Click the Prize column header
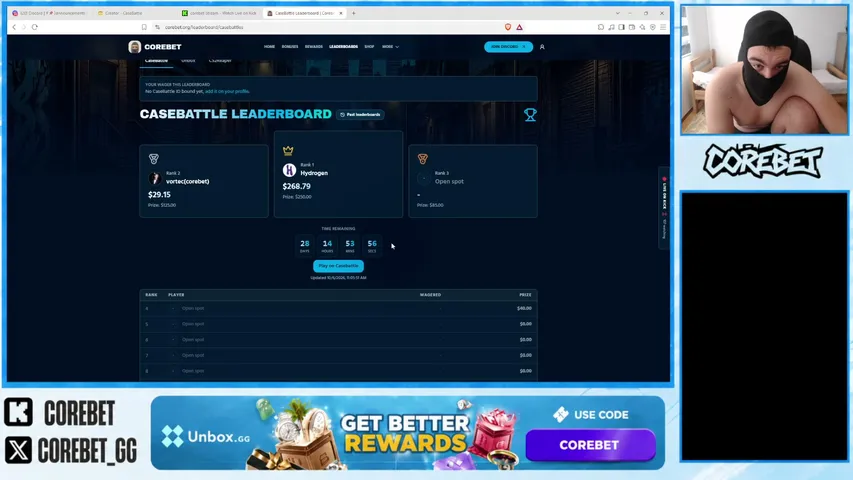Screen dimensions: 853x480 525,295
